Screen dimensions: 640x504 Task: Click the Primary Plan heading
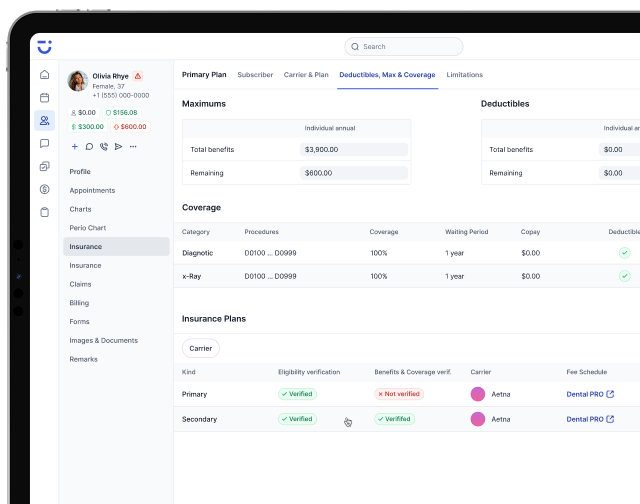click(x=204, y=75)
